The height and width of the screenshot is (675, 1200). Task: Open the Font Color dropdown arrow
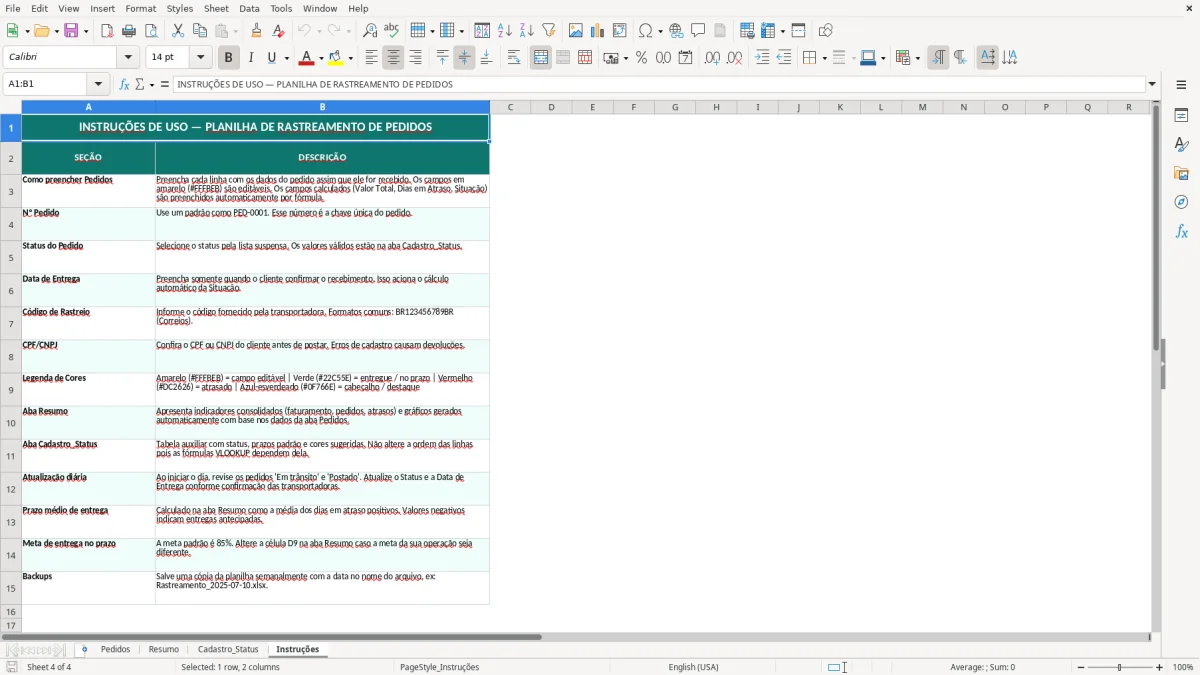click(321, 58)
